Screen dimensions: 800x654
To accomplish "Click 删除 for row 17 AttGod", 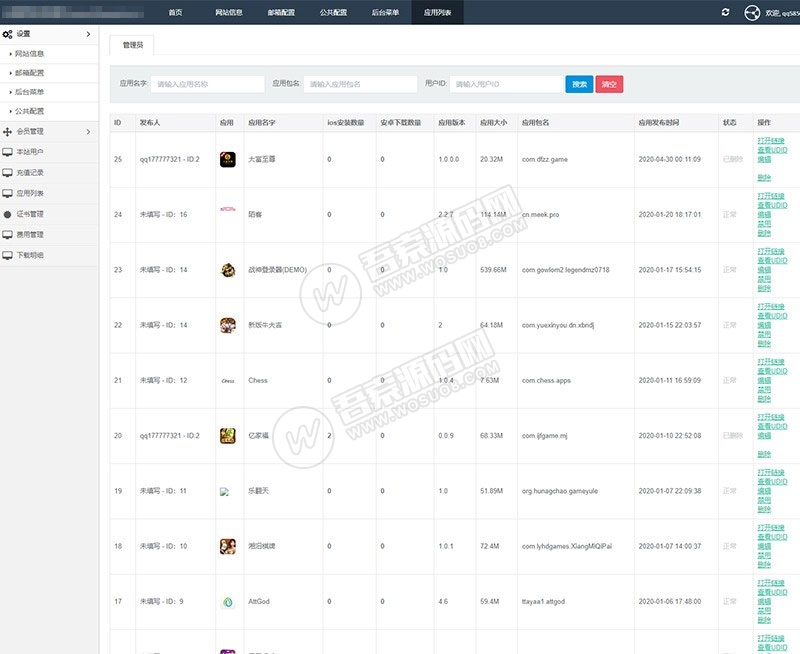I will pos(764,620).
